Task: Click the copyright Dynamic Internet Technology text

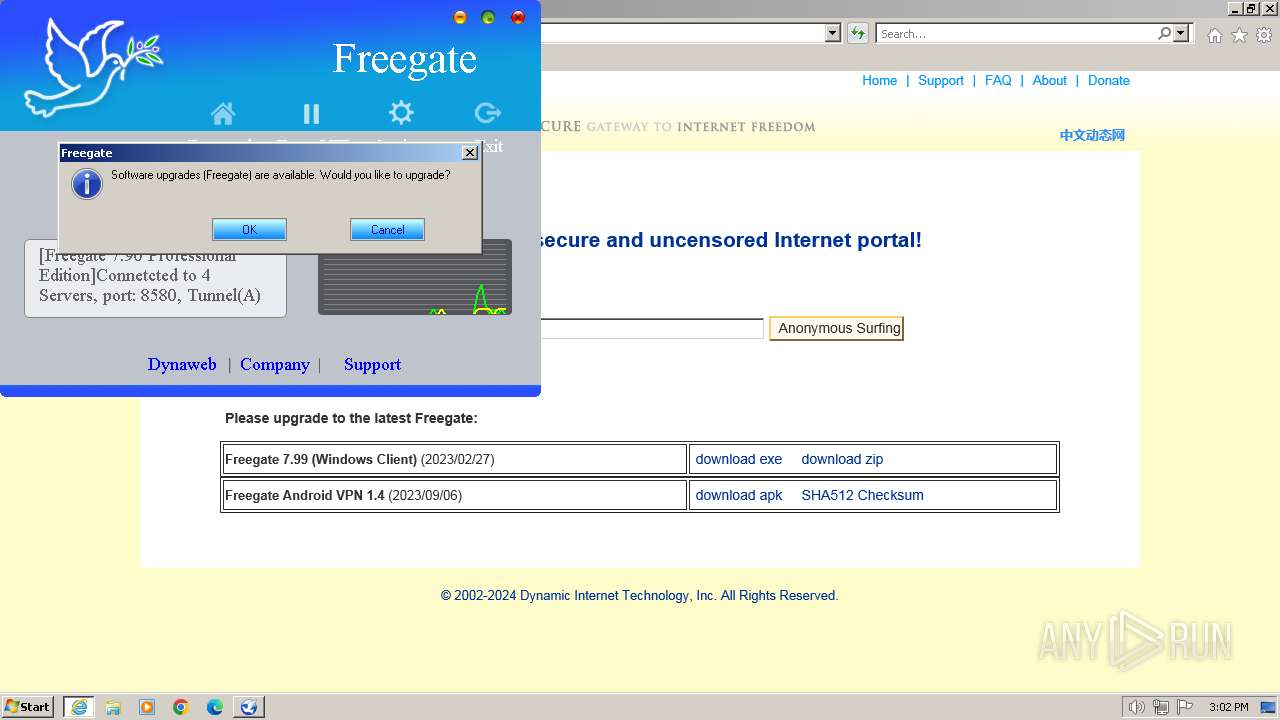Action: click(639, 595)
